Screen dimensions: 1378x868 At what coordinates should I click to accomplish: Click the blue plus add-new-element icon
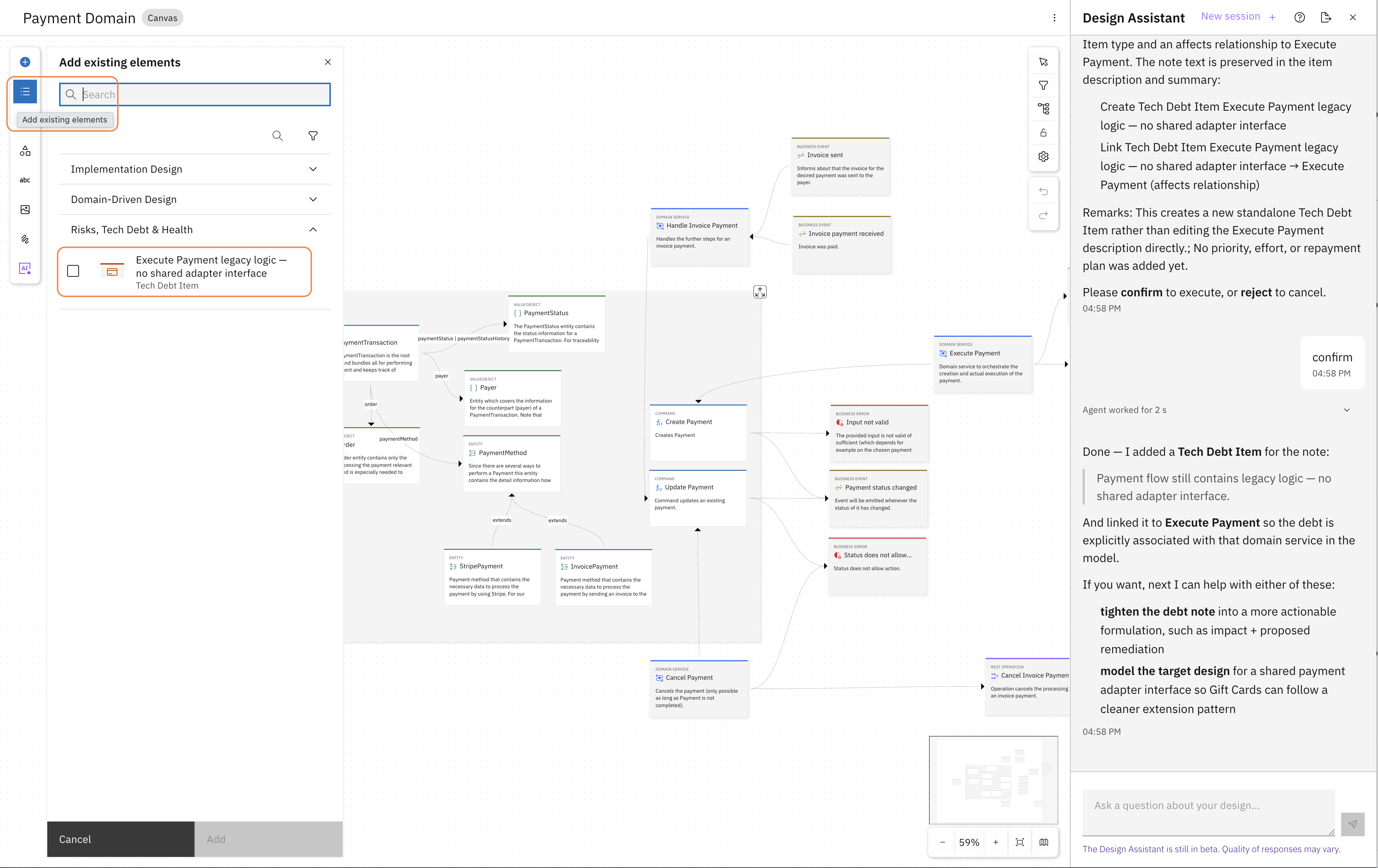(x=25, y=62)
